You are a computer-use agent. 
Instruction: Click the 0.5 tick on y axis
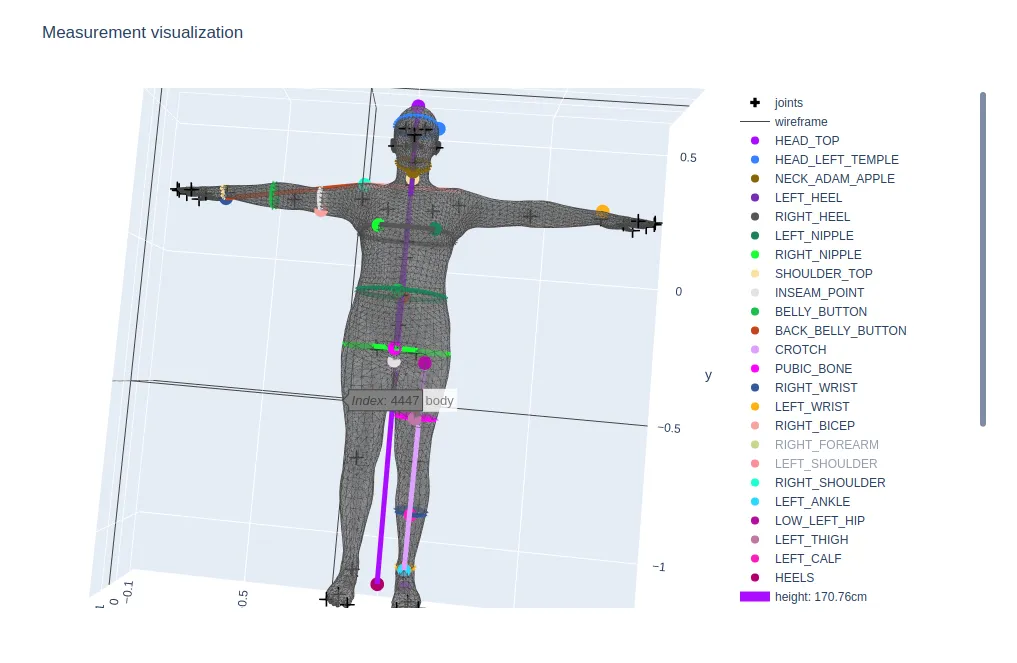(688, 158)
